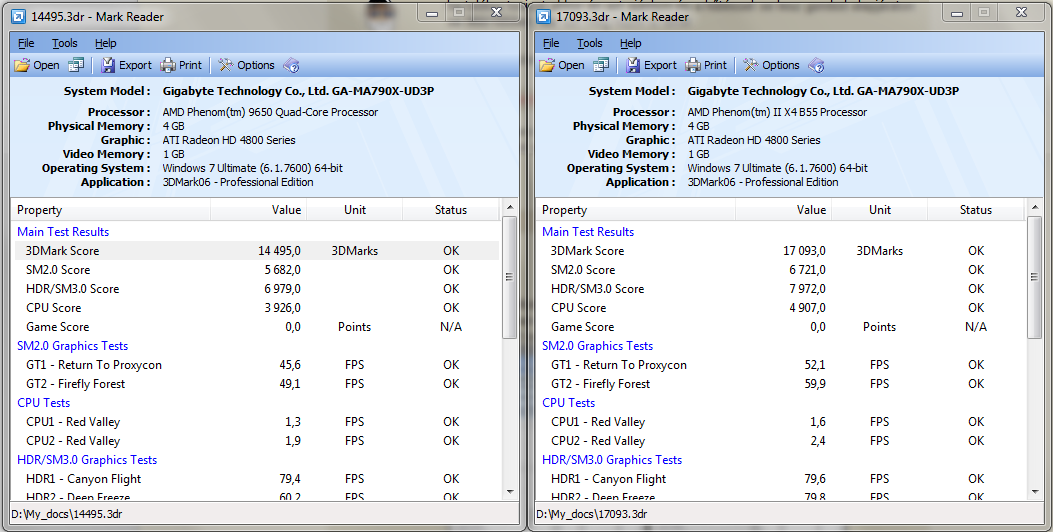Open a file in 17093.3dr window
This screenshot has height=532, width=1053.
[562, 65]
